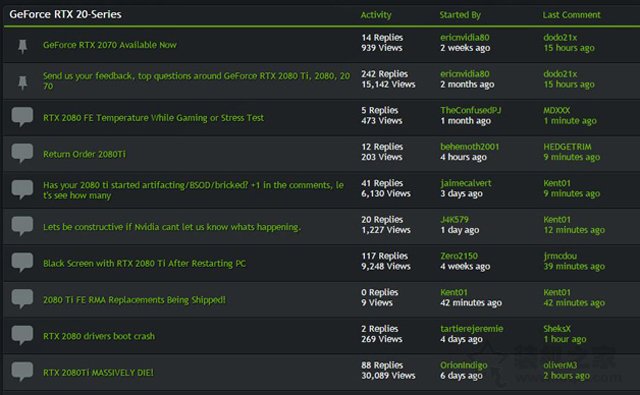View TheConfusedPJ user profile

471,110
